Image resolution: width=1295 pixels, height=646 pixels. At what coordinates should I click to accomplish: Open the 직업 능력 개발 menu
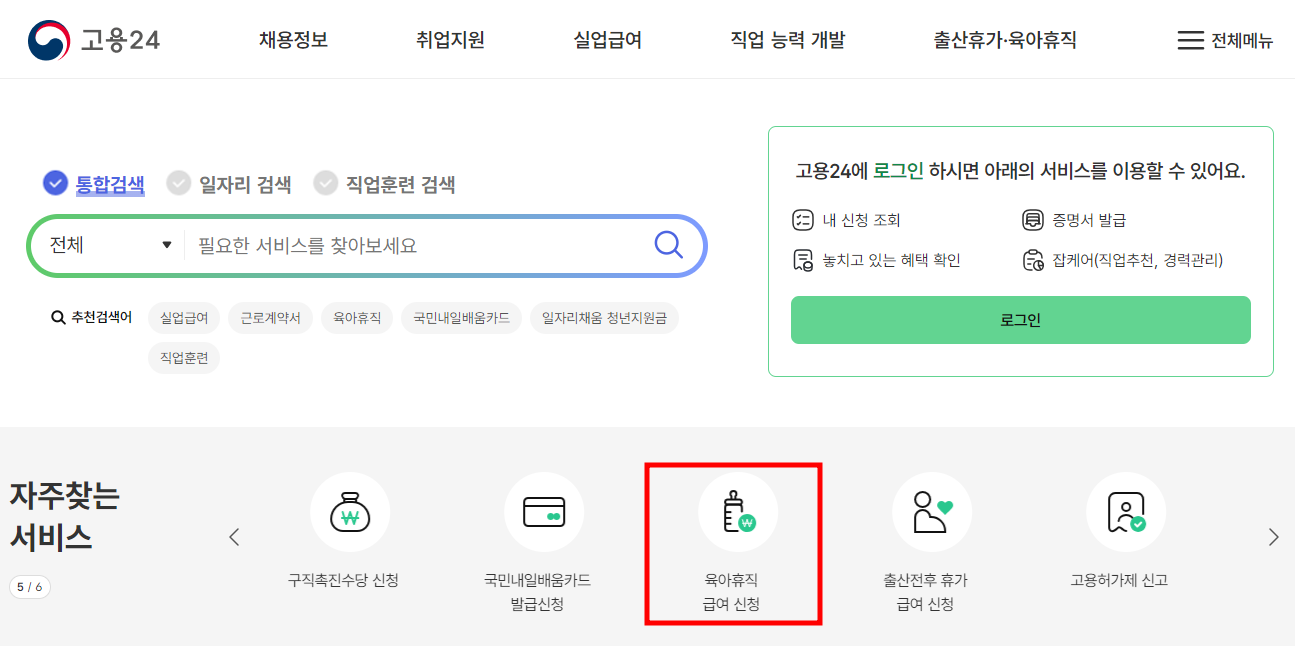(787, 40)
